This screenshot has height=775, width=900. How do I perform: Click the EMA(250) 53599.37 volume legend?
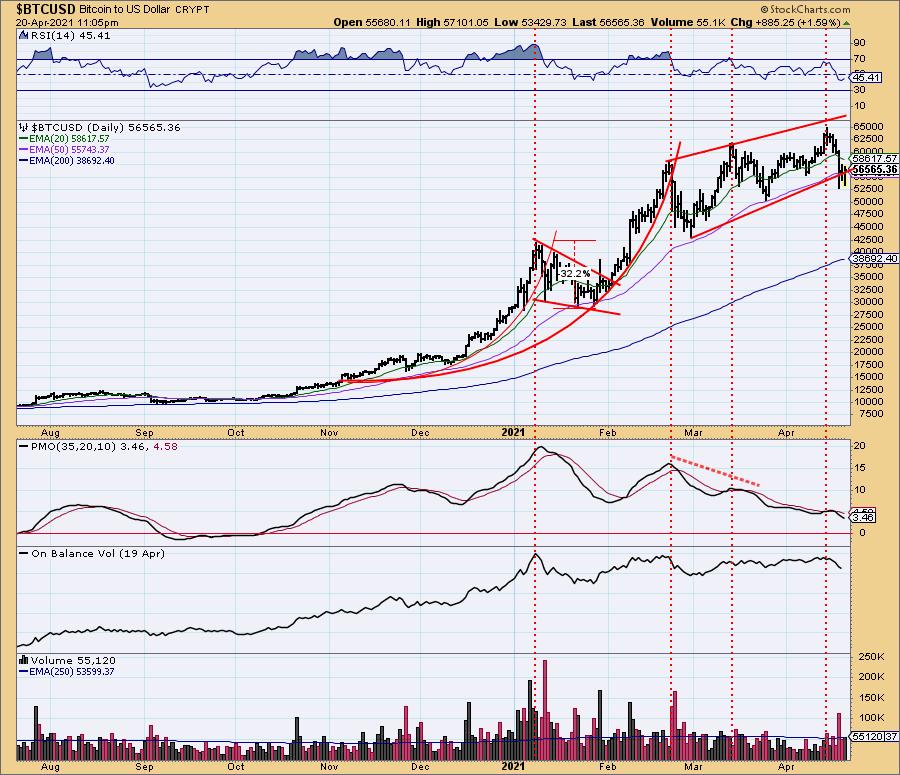(x=67, y=671)
